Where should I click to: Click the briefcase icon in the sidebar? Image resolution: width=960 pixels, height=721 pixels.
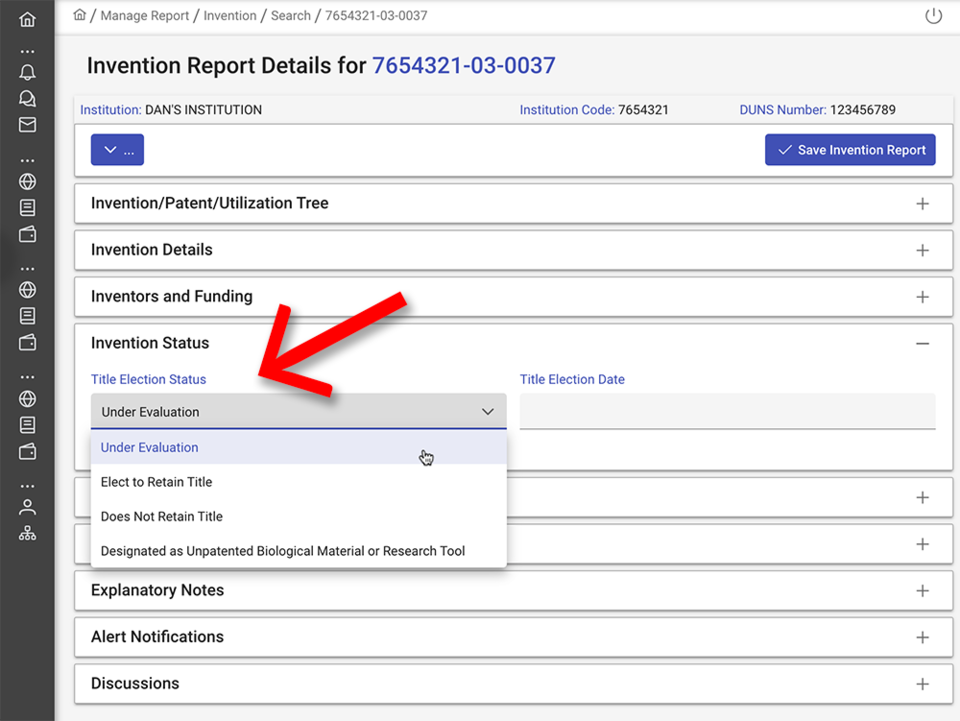[x=27, y=233]
